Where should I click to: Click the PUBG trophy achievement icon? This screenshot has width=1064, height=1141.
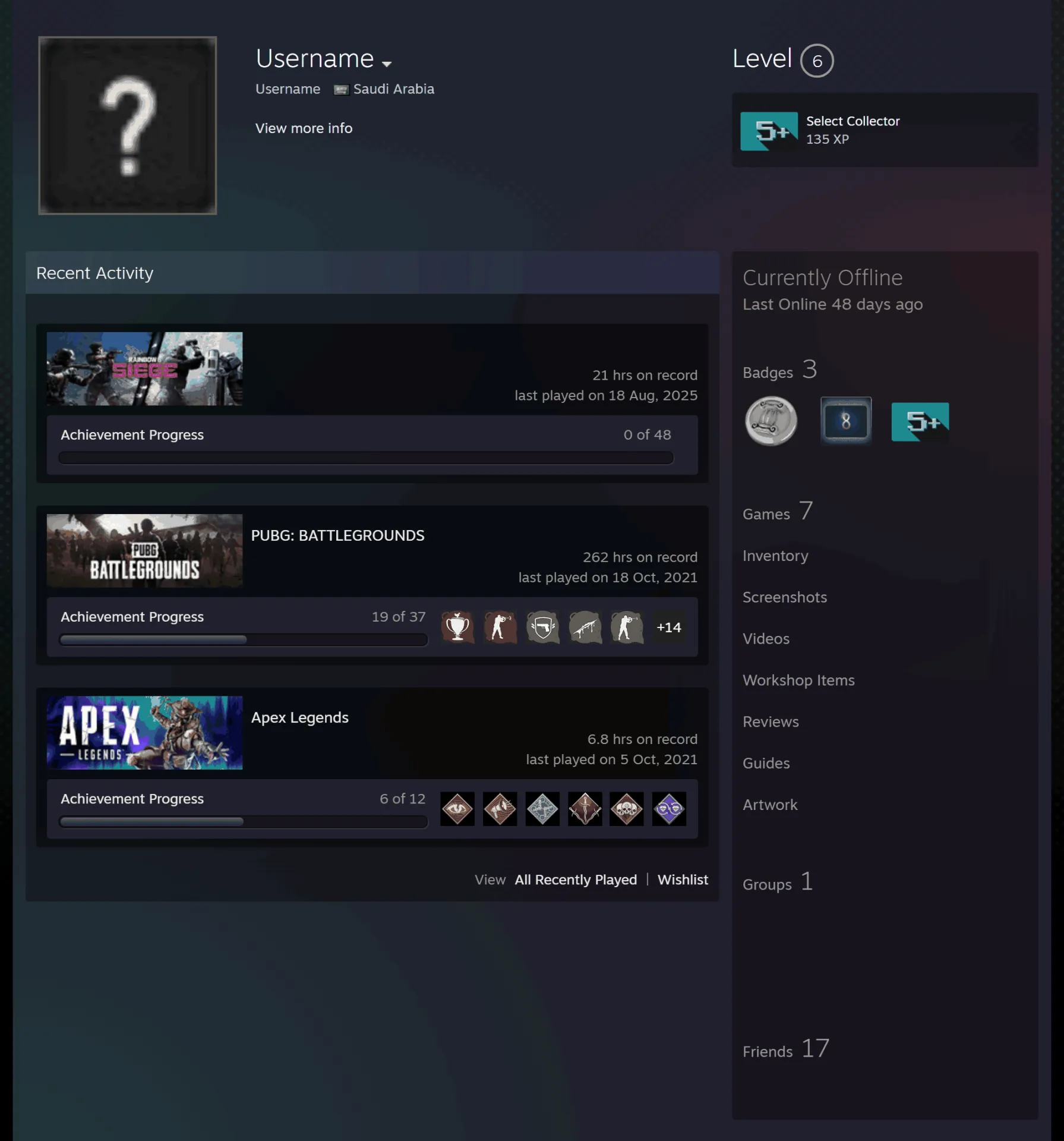point(457,627)
